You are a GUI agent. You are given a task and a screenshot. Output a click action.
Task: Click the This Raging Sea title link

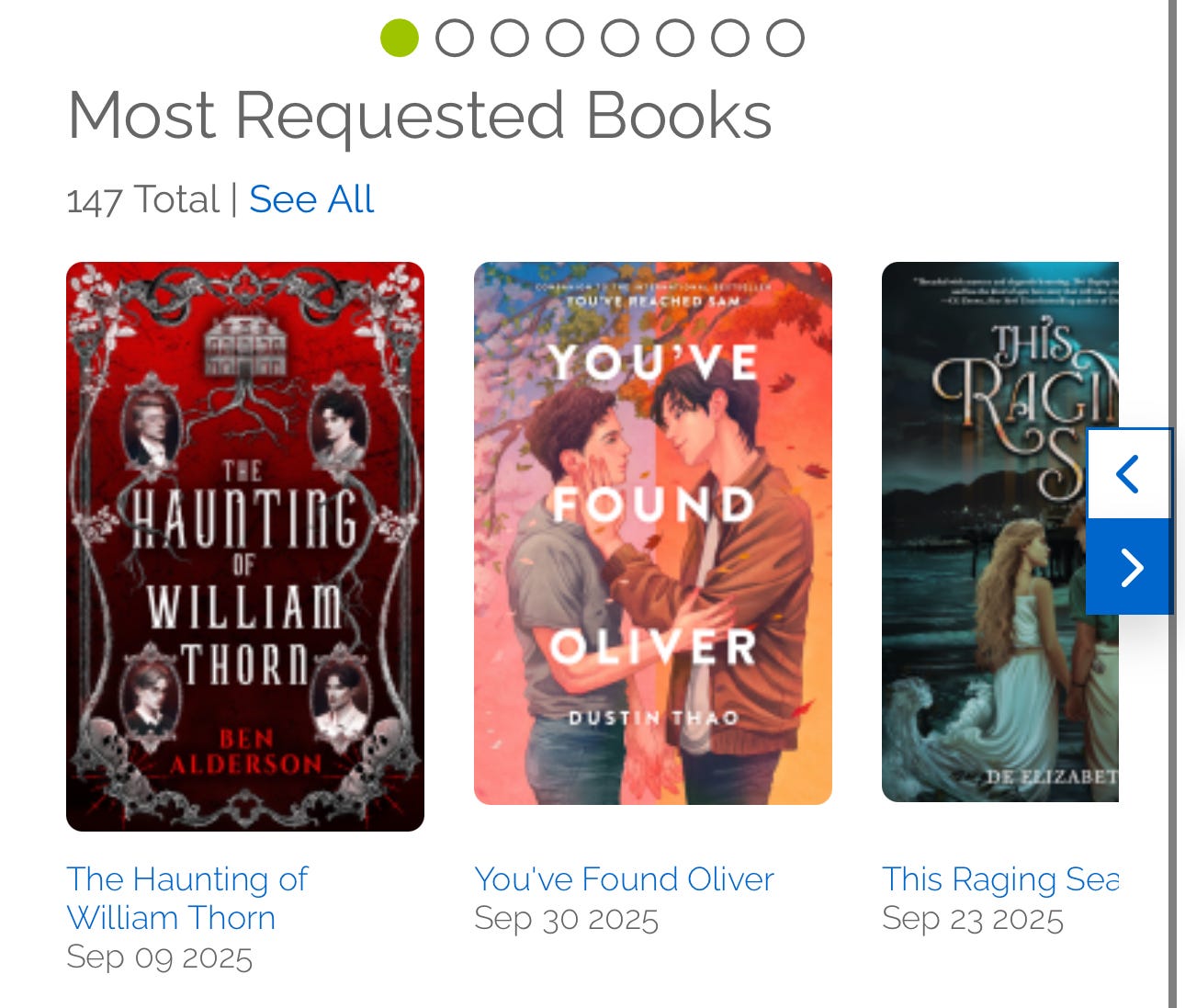(1000, 879)
